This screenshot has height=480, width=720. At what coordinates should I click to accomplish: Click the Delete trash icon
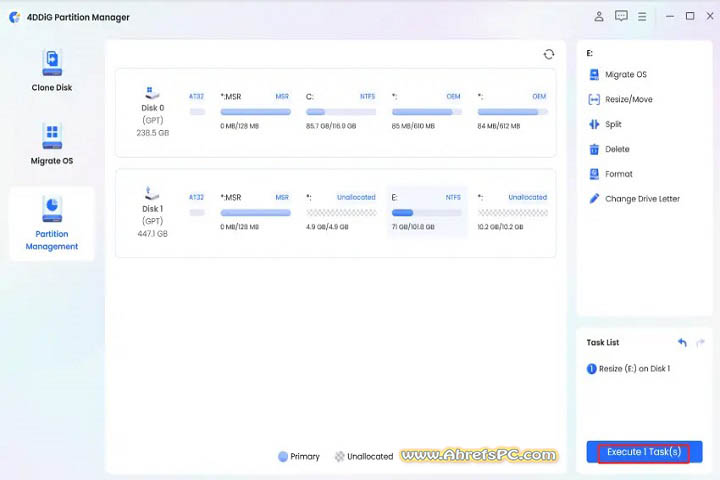594,149
